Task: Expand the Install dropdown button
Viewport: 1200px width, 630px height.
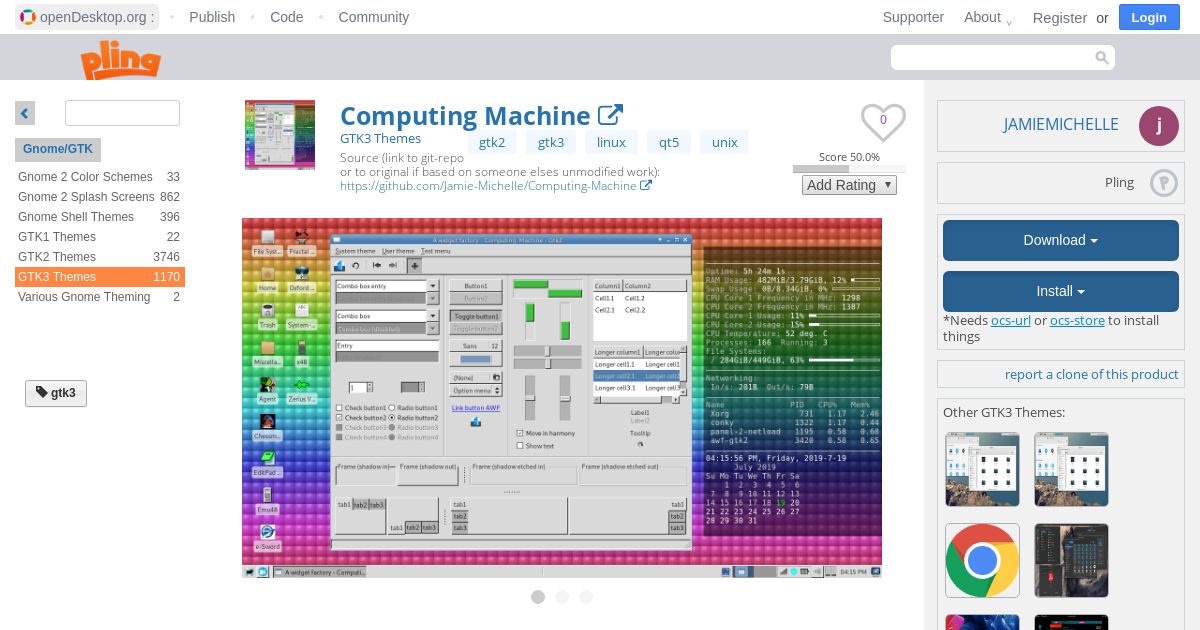Action: (x=1061, y=292)
